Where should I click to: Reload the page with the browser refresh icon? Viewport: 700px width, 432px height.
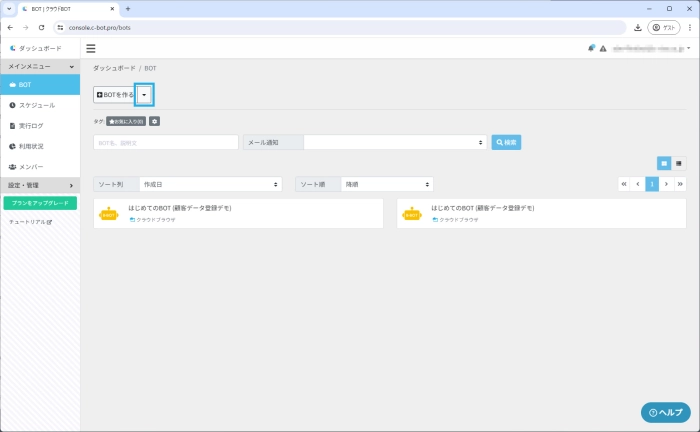click(x=42, y=27)
